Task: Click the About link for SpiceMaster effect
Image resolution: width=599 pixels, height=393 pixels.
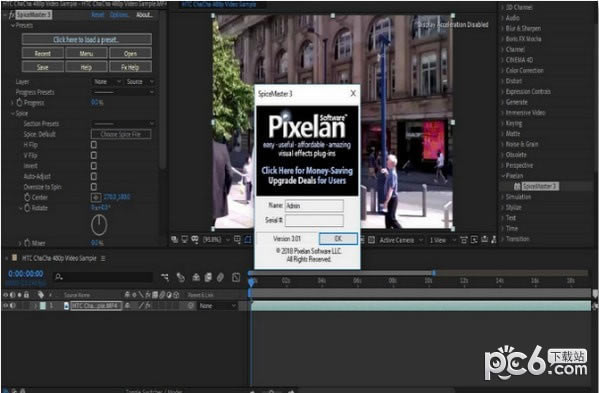Action: (144, 15)
